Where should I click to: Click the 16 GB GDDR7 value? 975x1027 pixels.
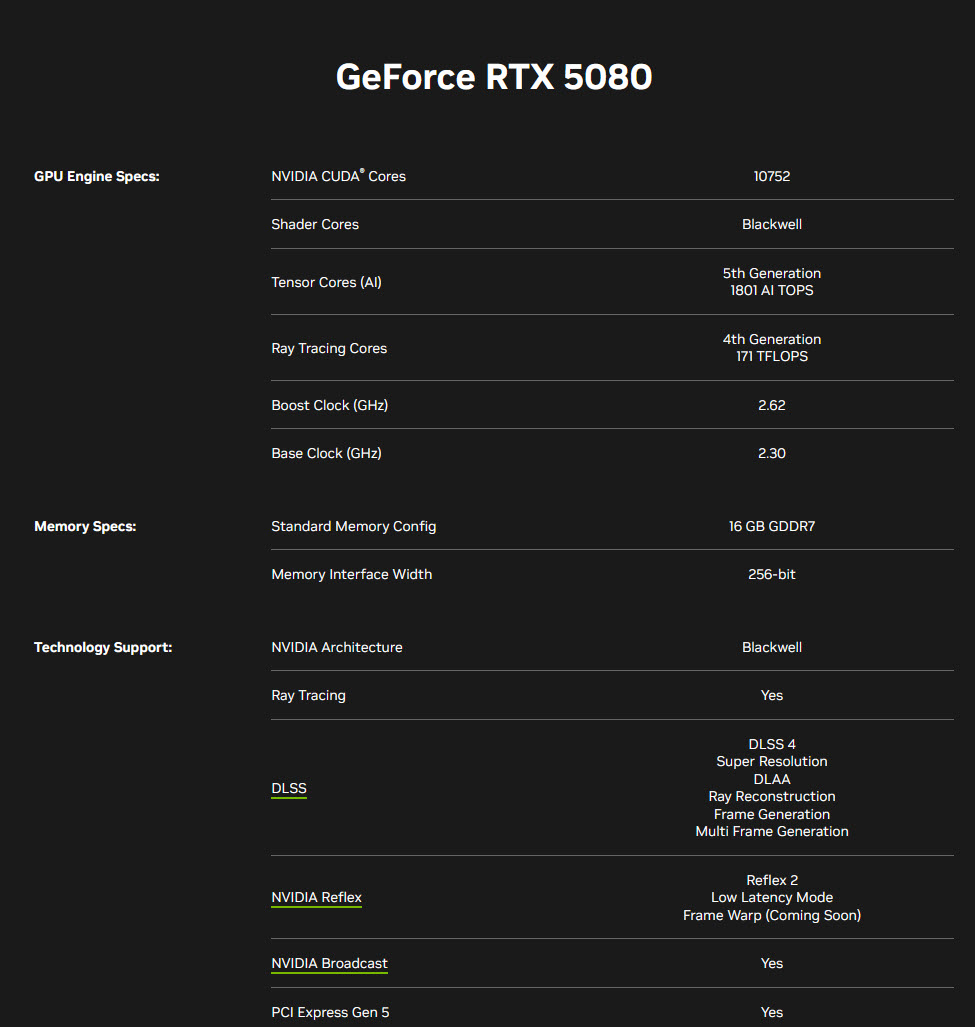click(771, 527)
